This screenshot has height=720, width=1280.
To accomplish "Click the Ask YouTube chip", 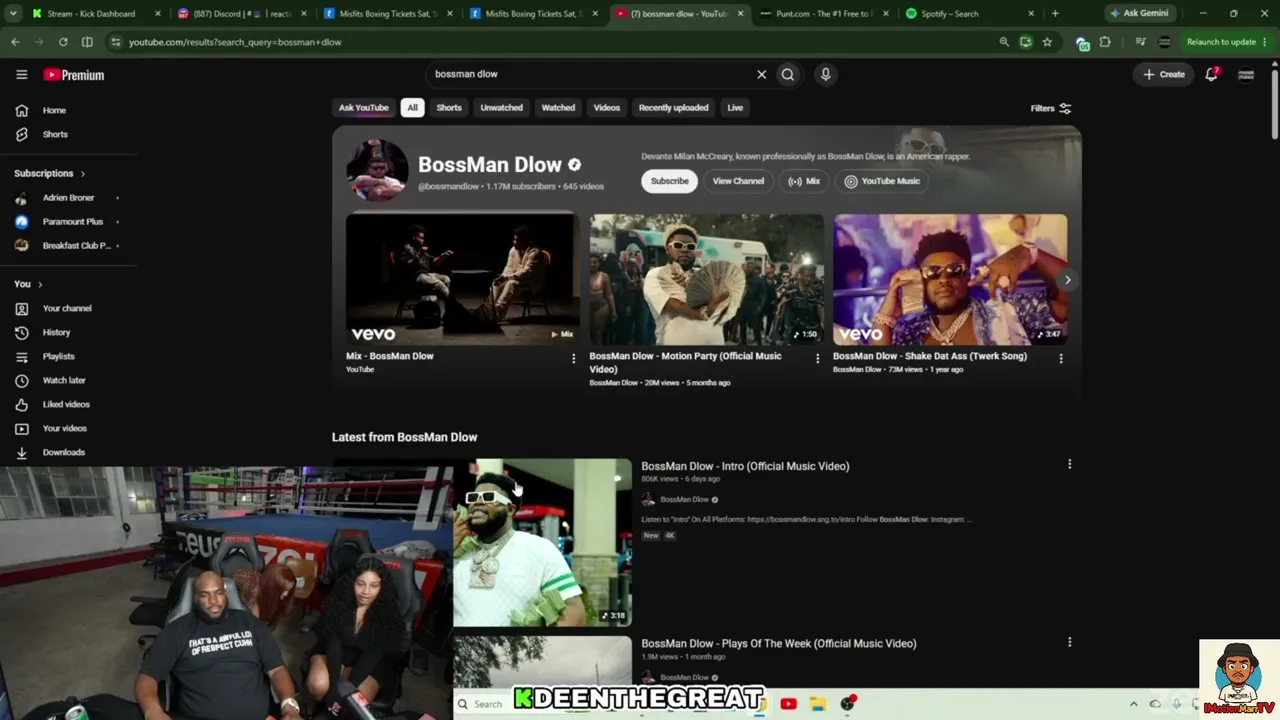I will click(x=364, y=108).
